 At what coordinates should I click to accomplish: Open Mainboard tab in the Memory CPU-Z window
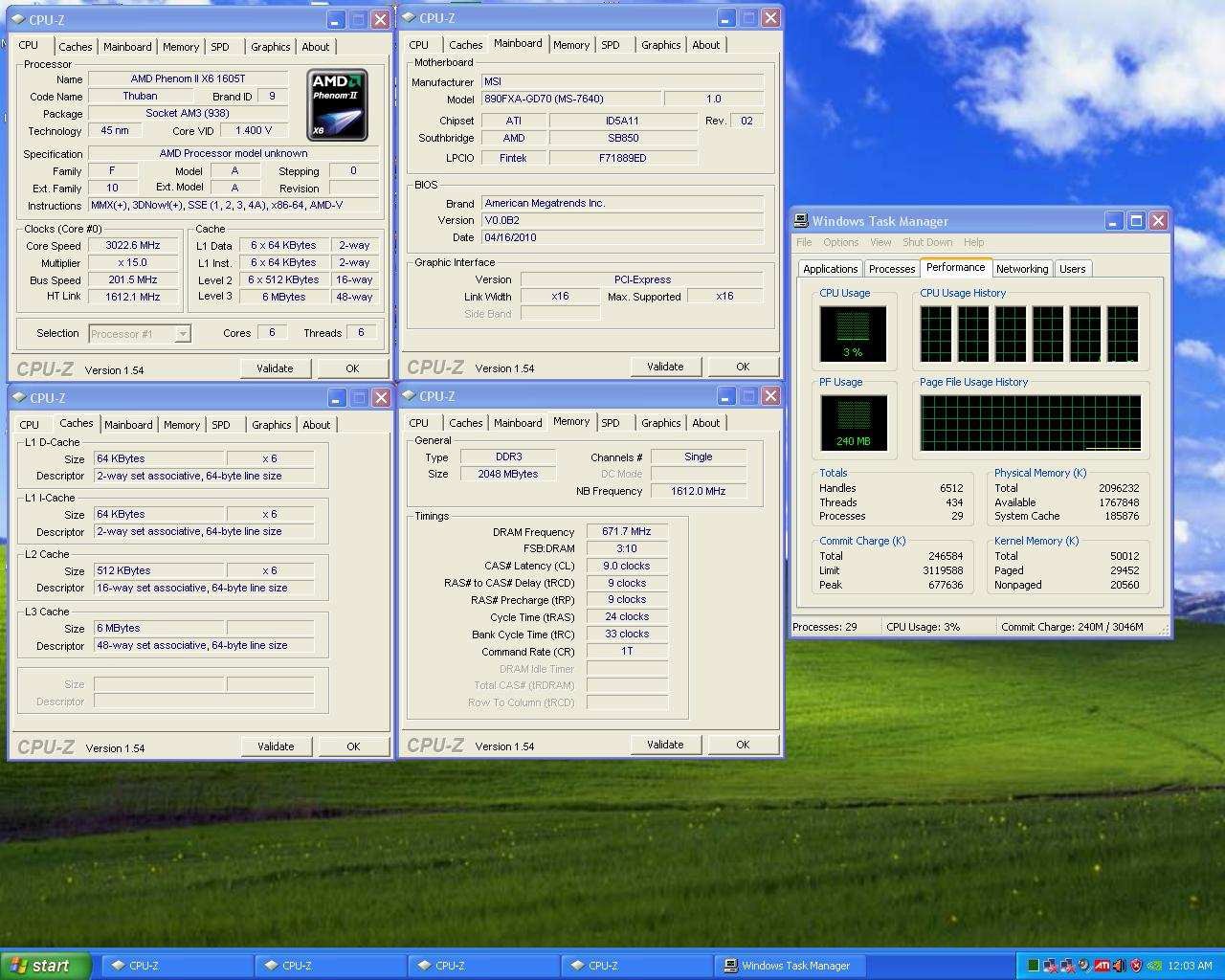(x=518, y=422)
